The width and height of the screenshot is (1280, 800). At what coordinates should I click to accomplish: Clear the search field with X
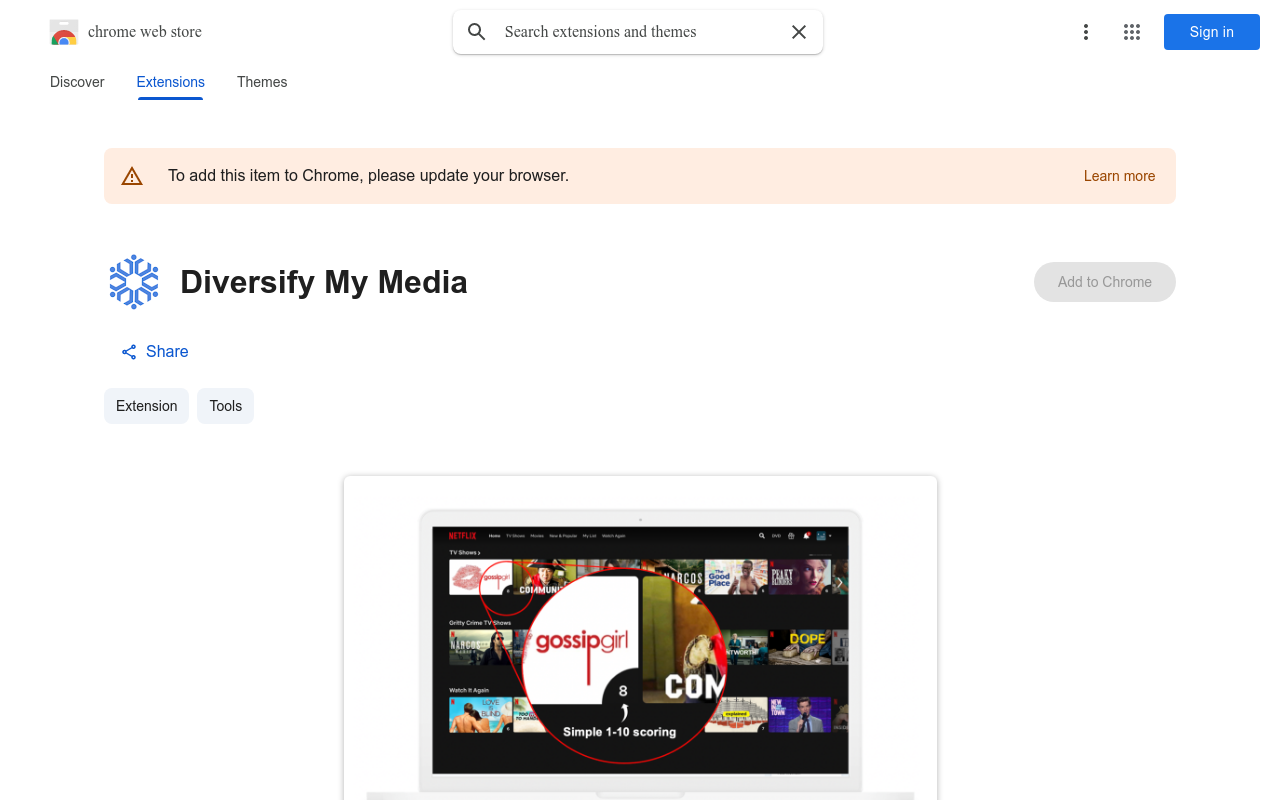point(799,32)
